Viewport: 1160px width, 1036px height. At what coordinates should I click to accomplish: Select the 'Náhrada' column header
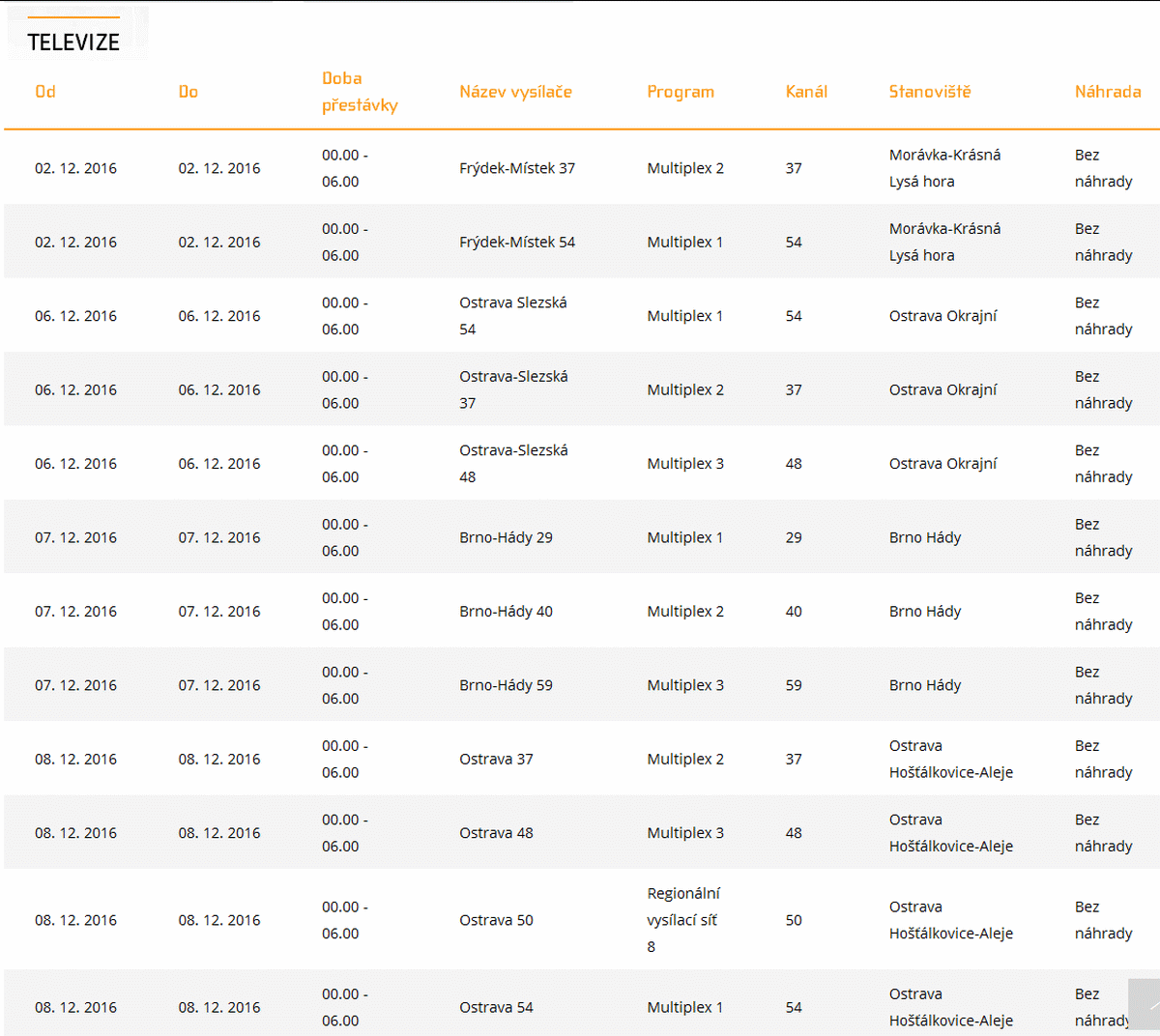click(x=1107, y=92)
